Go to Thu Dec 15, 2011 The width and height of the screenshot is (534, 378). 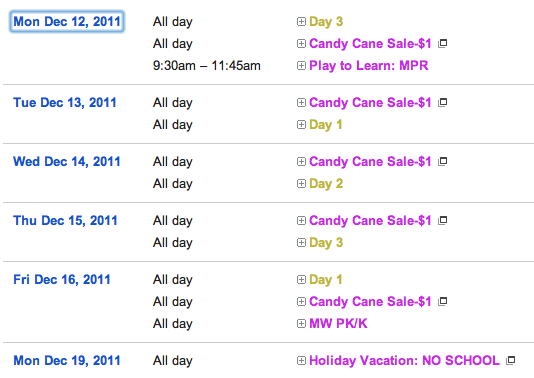point(65,221)
